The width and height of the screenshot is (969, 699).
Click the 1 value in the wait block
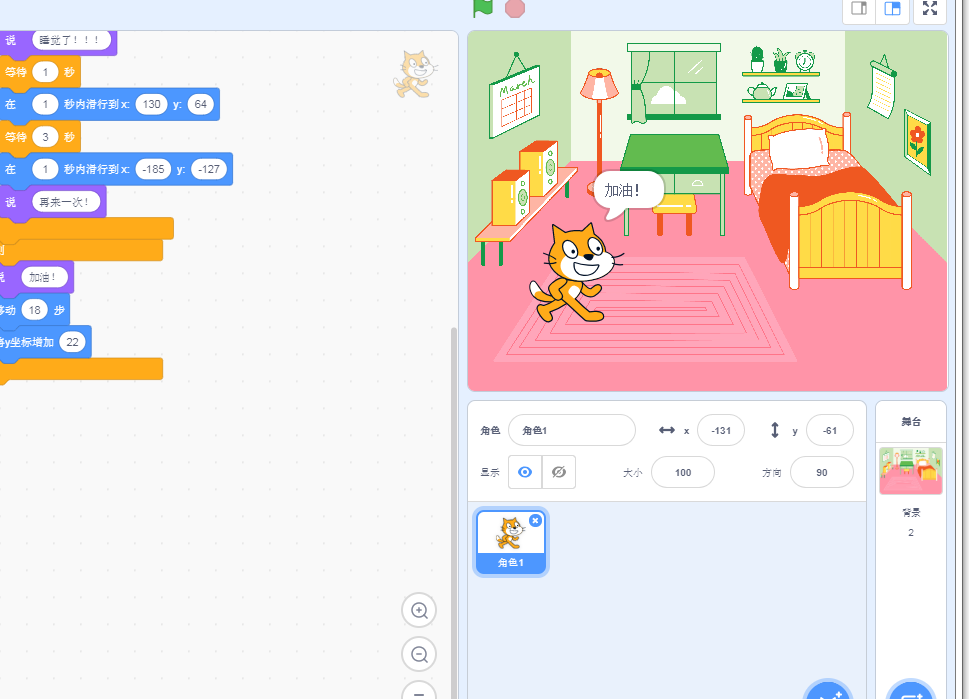[x=45, y=72]
